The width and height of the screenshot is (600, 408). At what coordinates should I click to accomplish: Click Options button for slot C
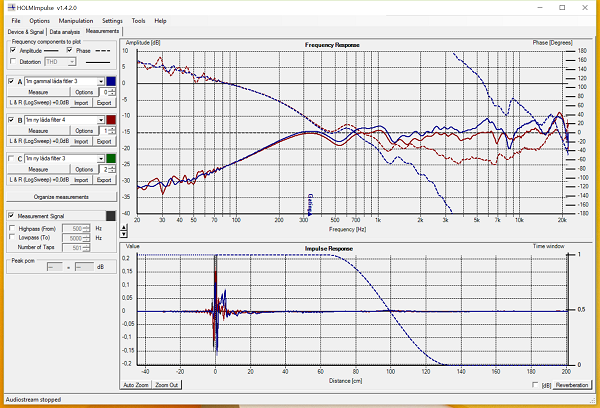[84, 170]
